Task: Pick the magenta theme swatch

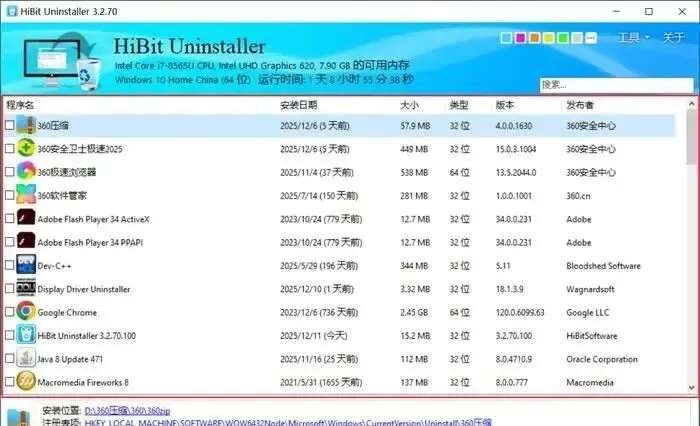Action: point(521,38)
